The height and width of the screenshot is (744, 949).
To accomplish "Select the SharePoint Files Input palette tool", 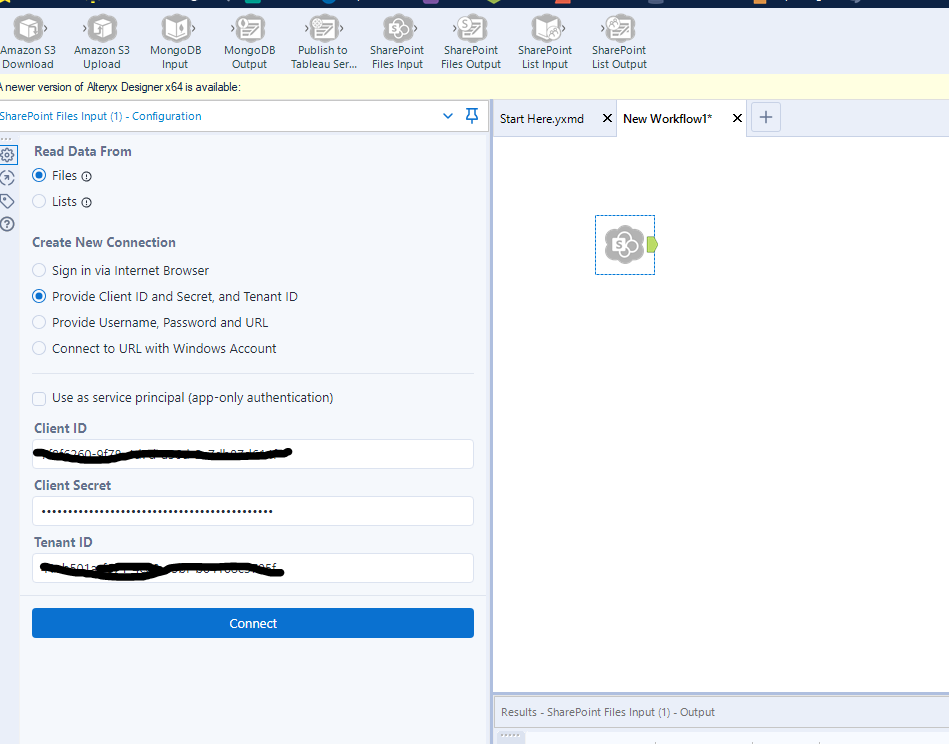I will [x=397, y=42].
